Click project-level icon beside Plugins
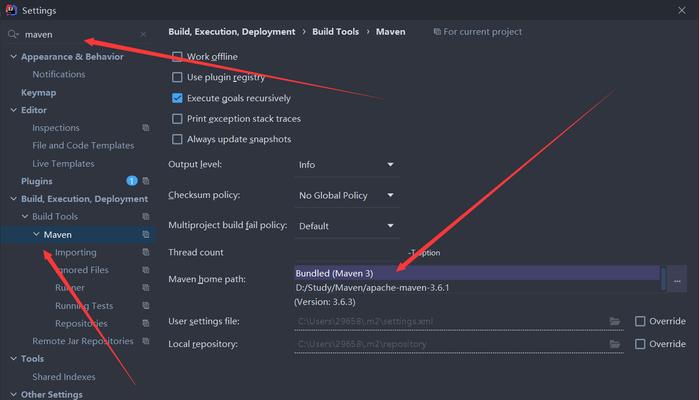The image size is (699, 400). (x=146, y=181)
